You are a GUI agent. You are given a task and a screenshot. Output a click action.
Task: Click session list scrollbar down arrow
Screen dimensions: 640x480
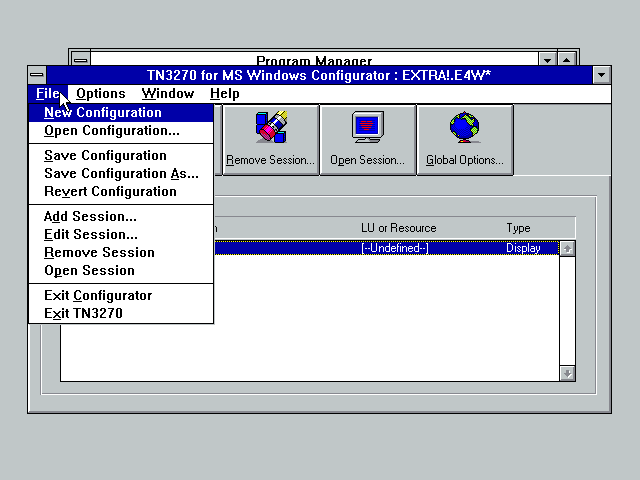point(567,373)
